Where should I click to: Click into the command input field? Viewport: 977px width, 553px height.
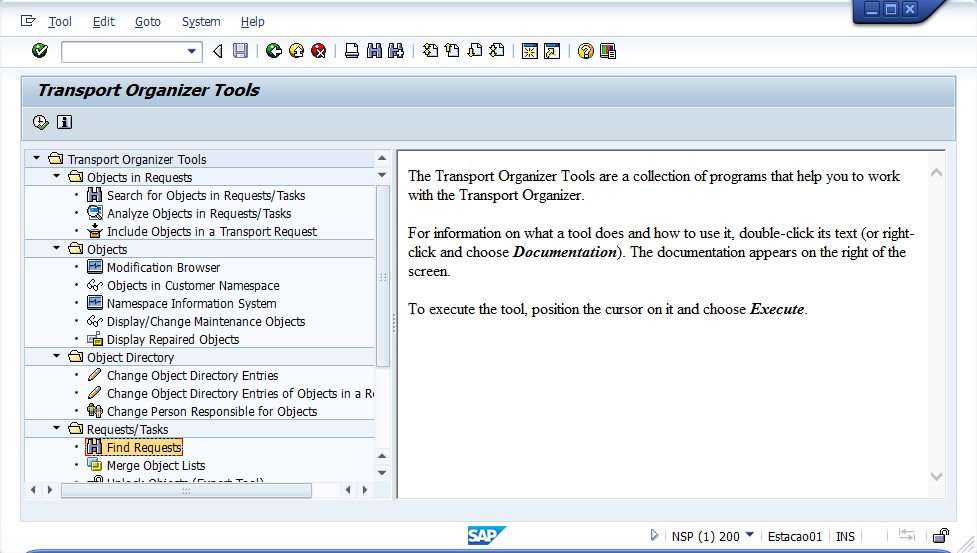click(122, 51)
